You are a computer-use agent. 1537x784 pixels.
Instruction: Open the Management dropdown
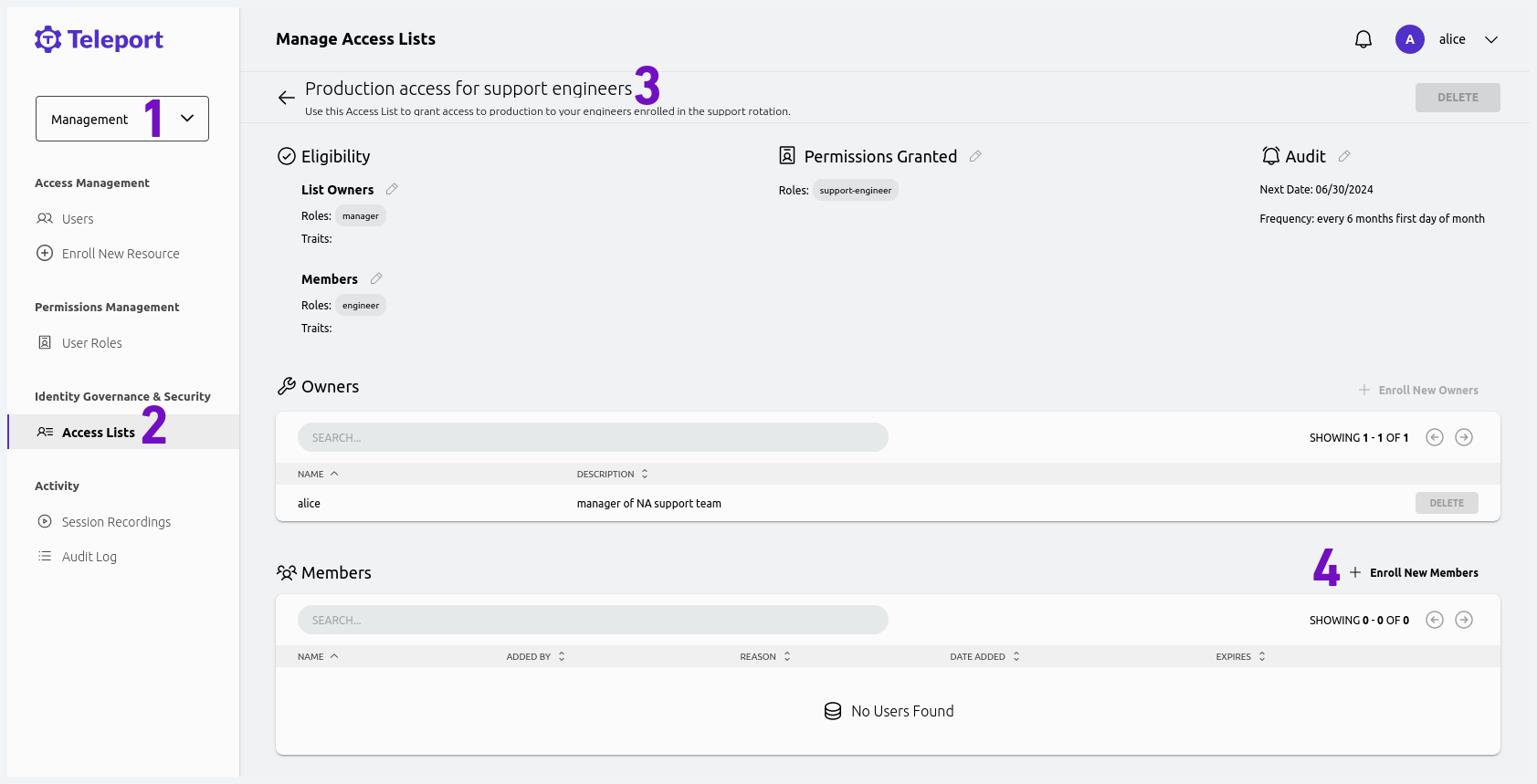pos(121,119)
